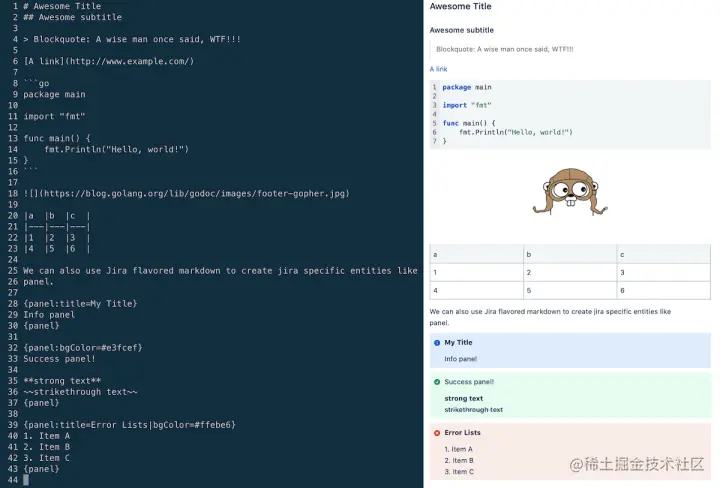Viewport: 720px width, 488px height.
Task: Click 'Success panel!' text in green panel
Action: (469, 382)
